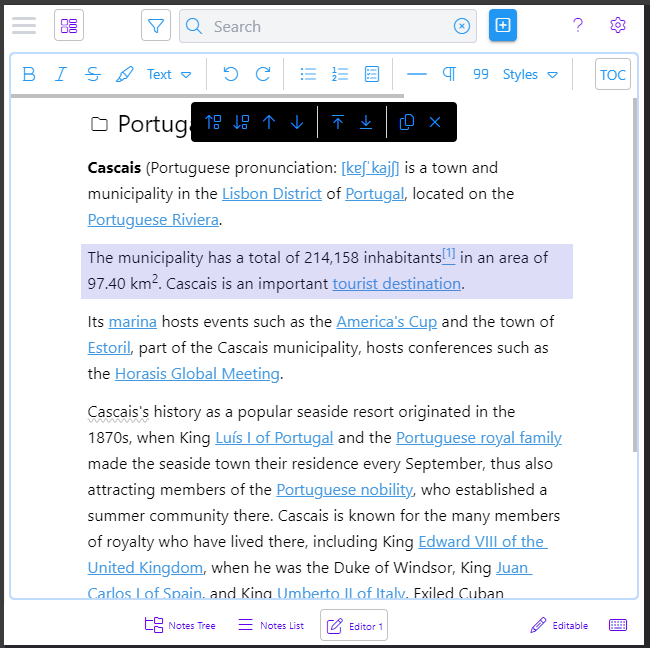
Task: Undo the last edit
Action: pyautogui.click(x=230, y=75)
